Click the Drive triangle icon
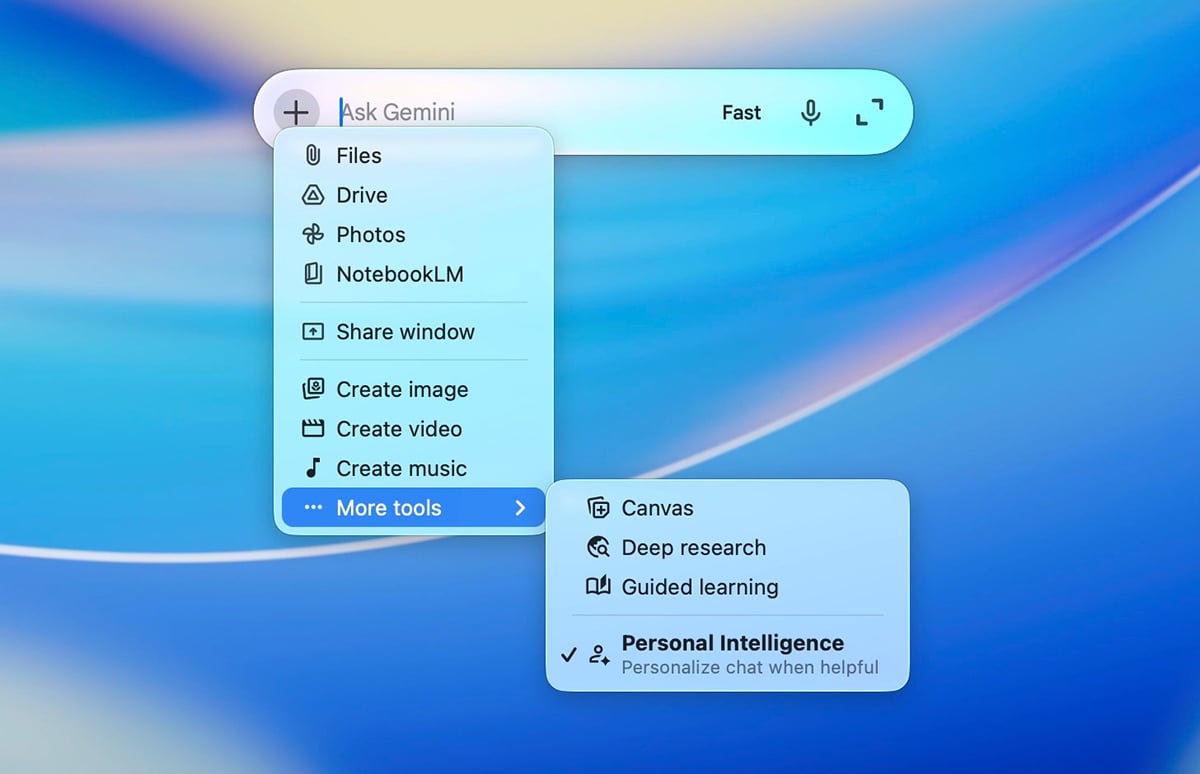The height and width of the screenshot is (774, 1200). tap(313, 195)
